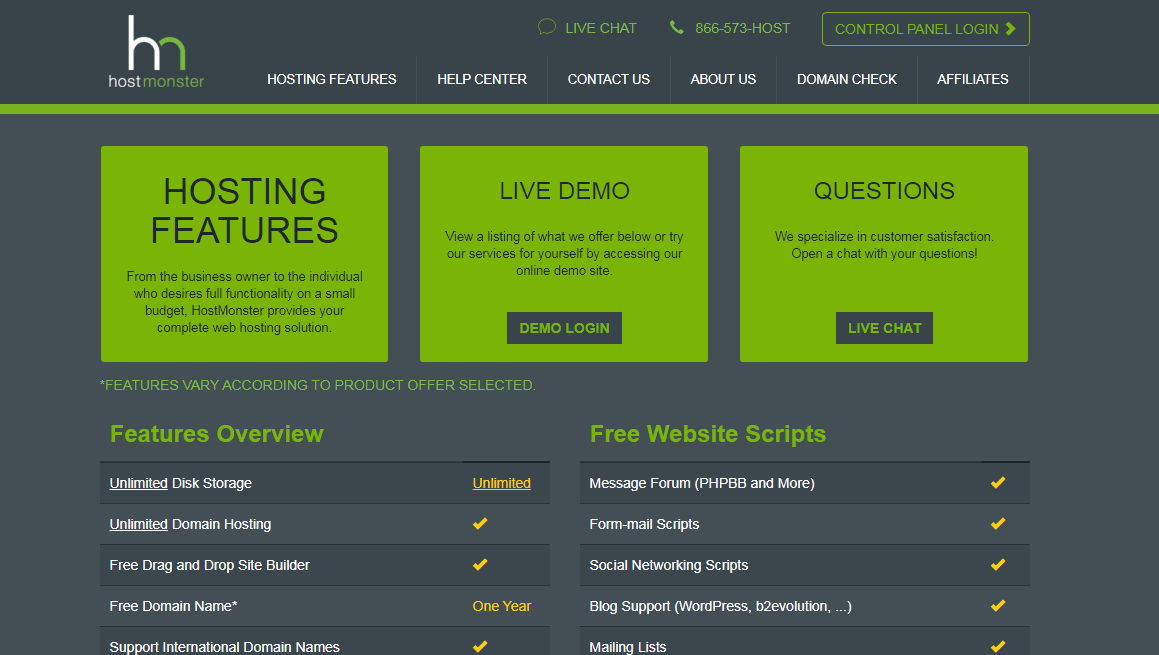Click the arrow chevron inside Control Panel Login

coord(1011,28)
